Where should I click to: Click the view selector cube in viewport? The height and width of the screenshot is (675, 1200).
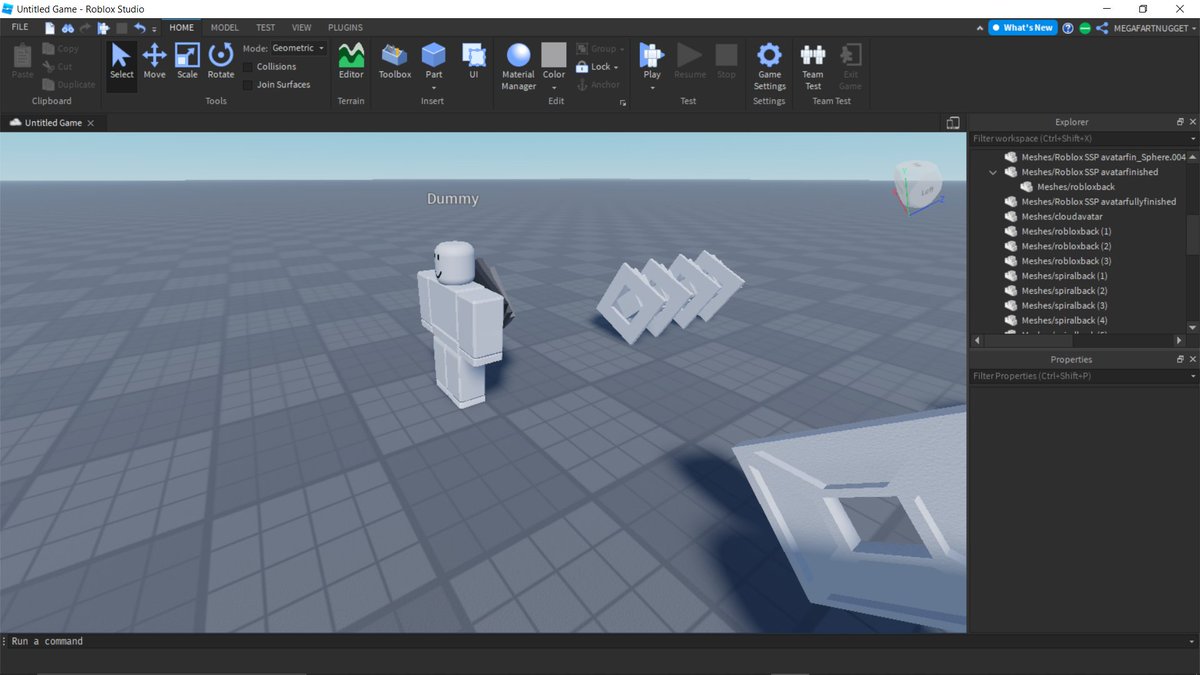(x=916, y=184)
